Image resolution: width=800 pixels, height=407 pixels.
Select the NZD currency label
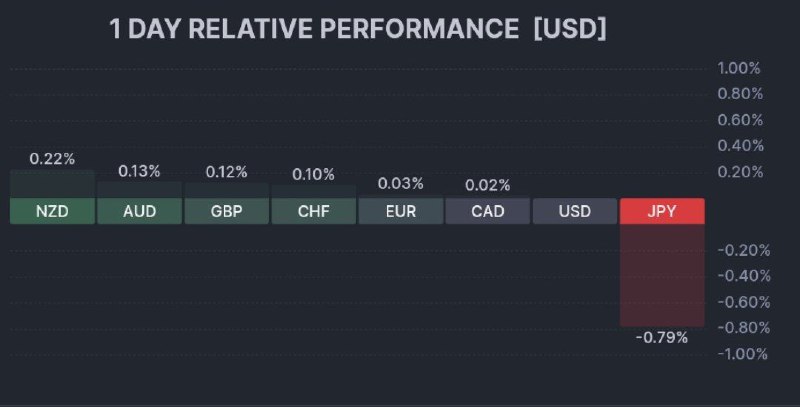click(52, 211)
